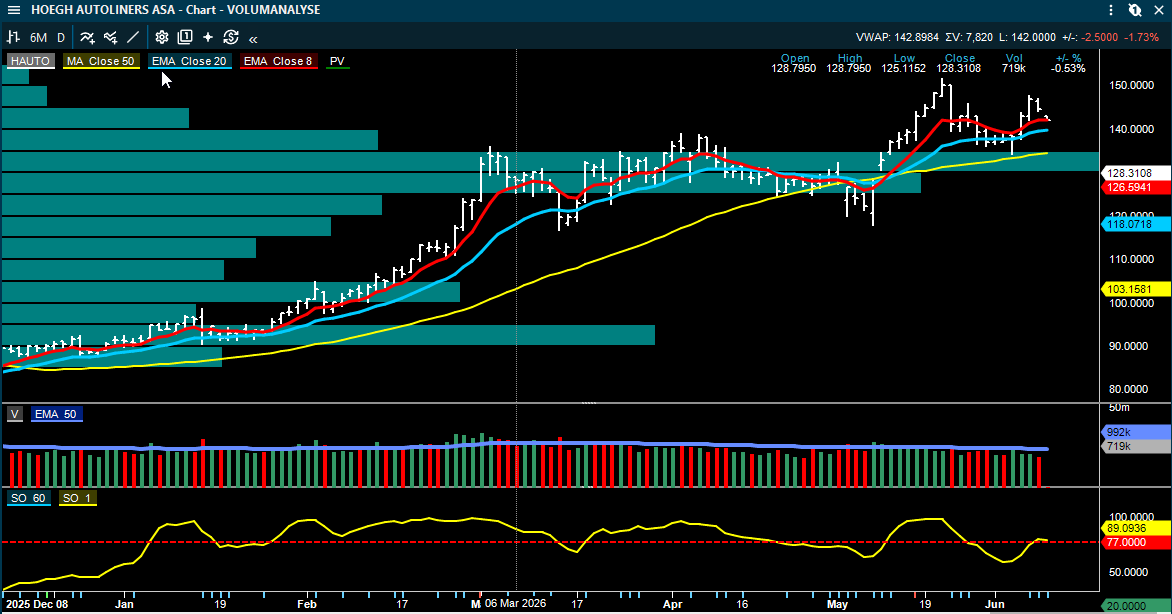1172x614 pixels.
Task: Change the 6M time range
Action: tap(38, 37)
